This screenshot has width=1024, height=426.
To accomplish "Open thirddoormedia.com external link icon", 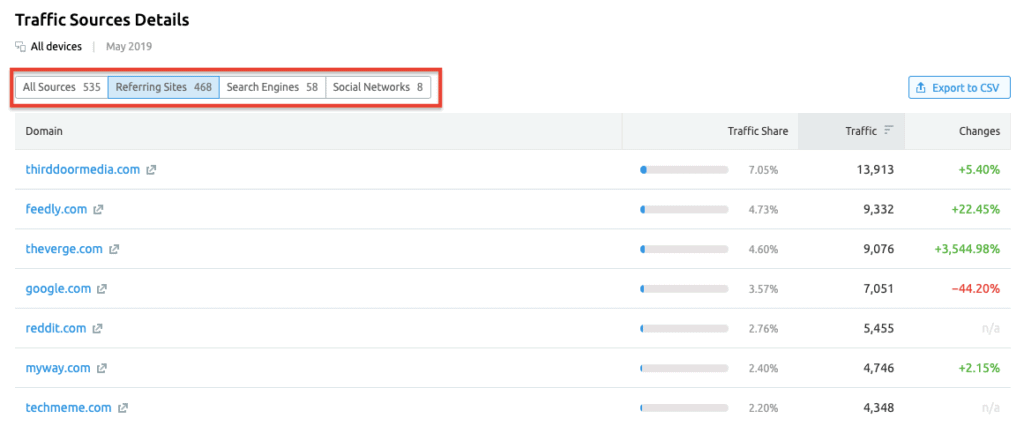I will click(151, 170).
